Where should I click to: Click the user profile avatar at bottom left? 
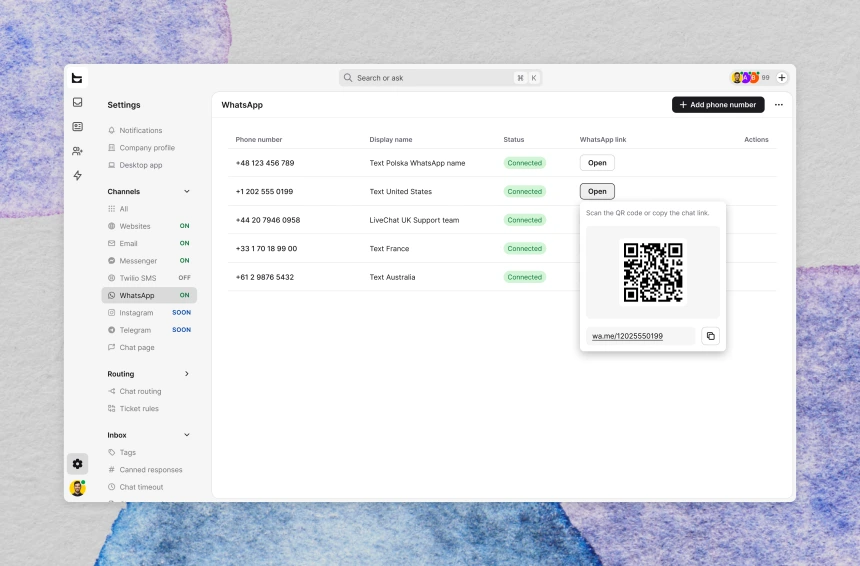pos(77,488)
